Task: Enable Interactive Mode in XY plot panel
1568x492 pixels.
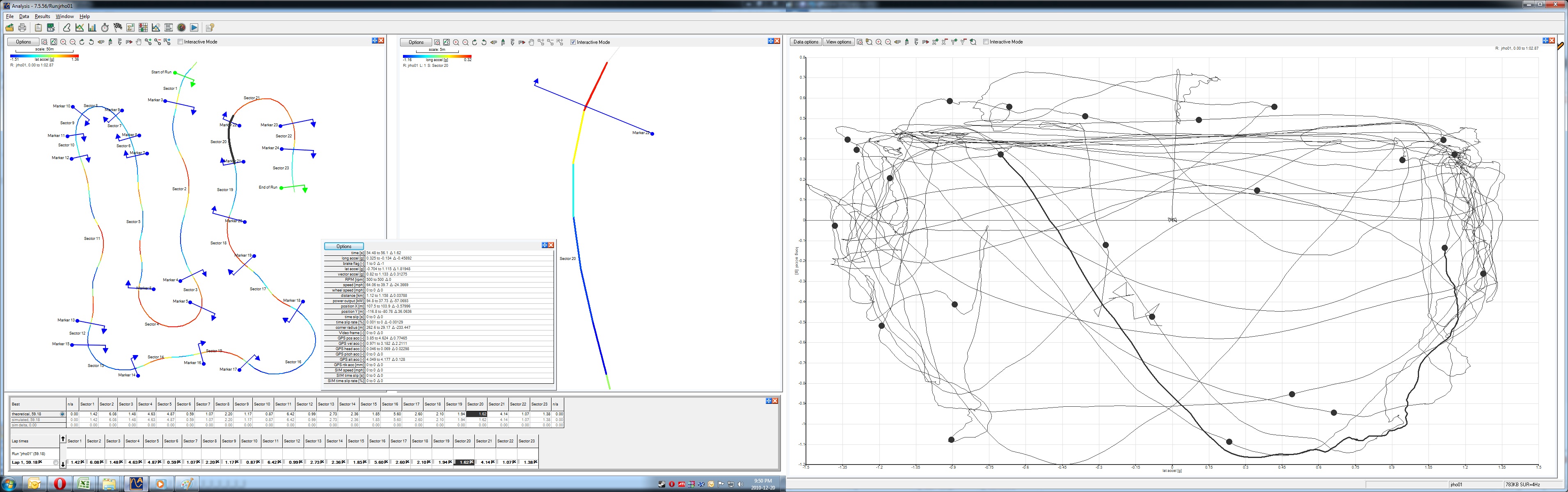Action: 985,42
